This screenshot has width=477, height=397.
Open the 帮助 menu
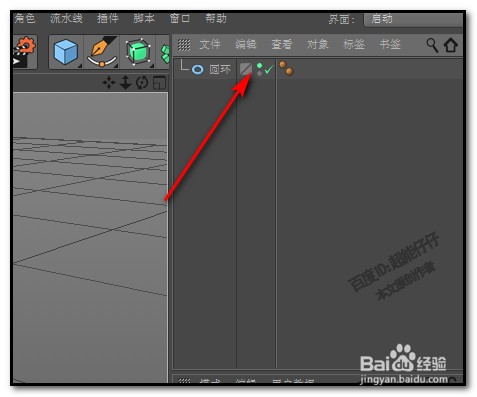pyautogui.click(x=216, y=18)
